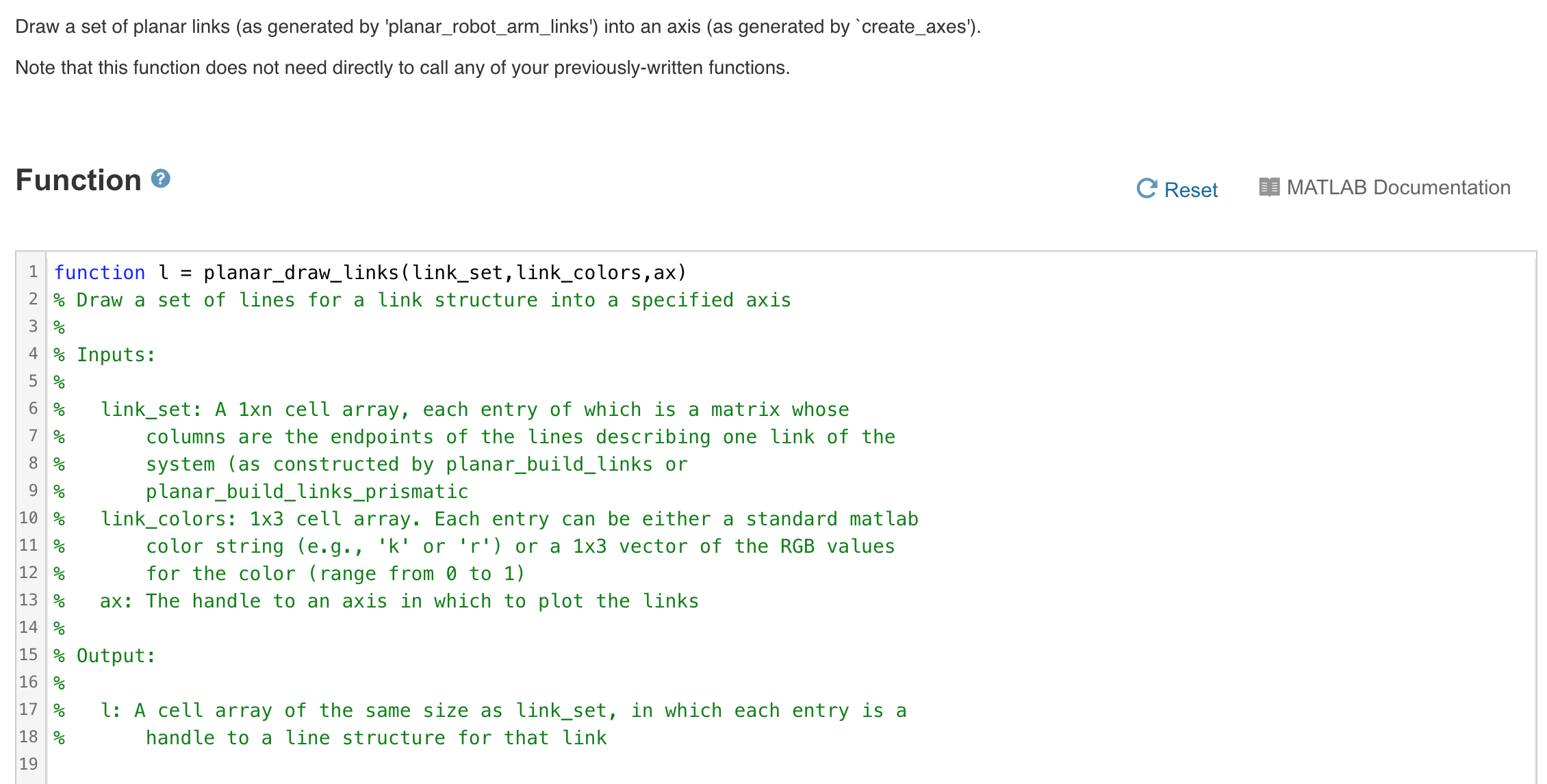Click the 'function' keyword on line 1
Screen dimensions: 1547x784
[x=100, y=272]
